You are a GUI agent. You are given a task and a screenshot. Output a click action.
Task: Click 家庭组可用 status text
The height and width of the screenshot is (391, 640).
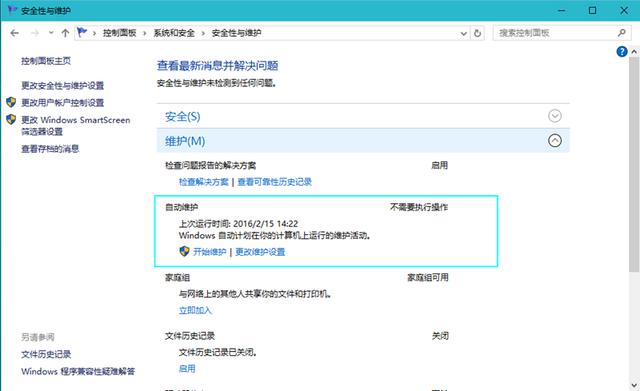(428, 278)
